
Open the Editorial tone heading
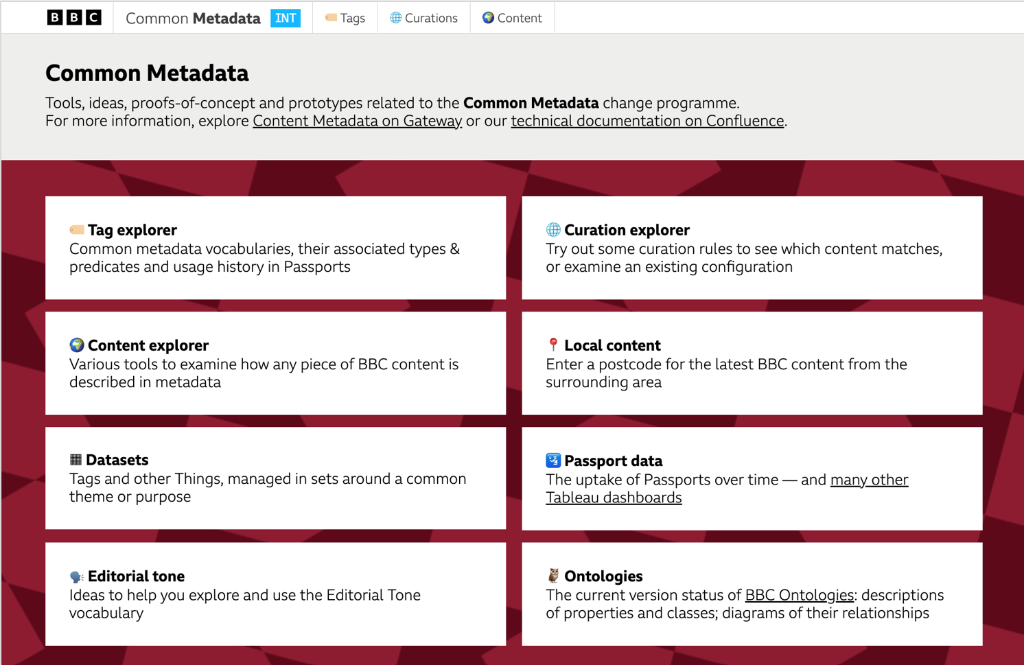tap(136, 576)
